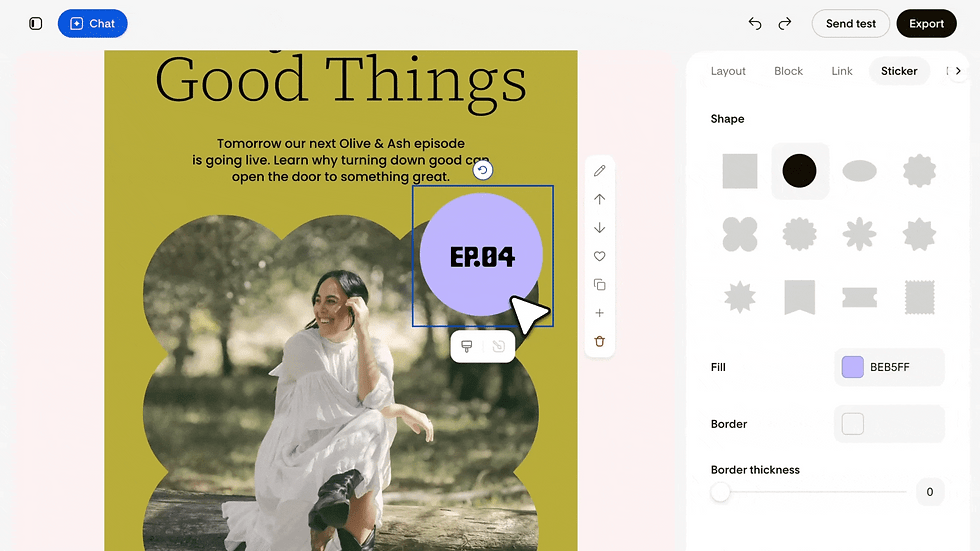The width and height of the screenshot is (980, 551).
Task: Click the reset style icon beside paint roller
Action: pyautogui.click(x=499, y=346)
